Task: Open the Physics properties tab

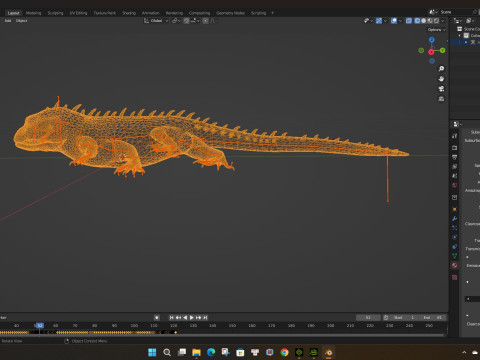Action: point(455,237)
